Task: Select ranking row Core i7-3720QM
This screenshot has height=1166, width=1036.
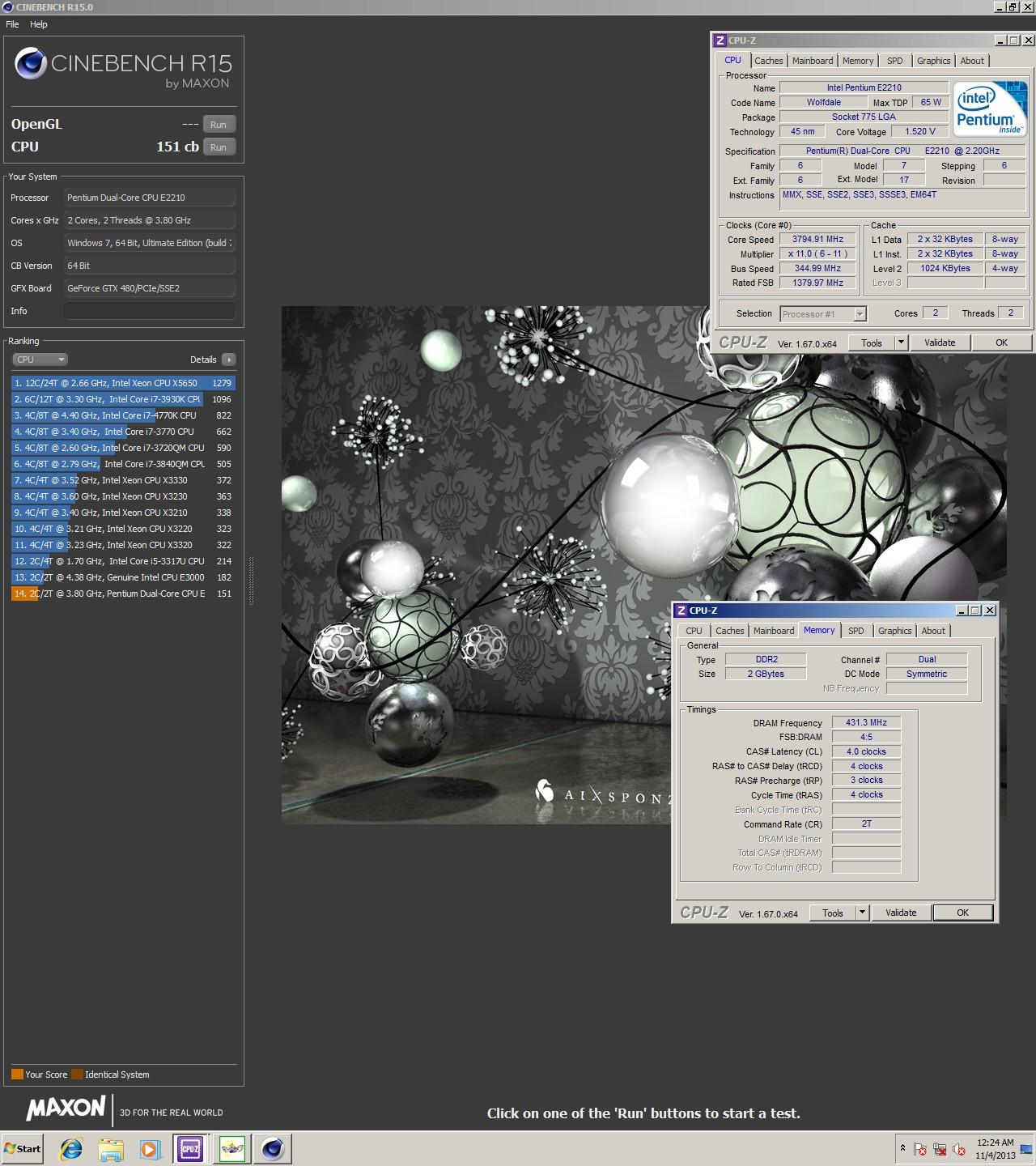Action: (x=123, y=448)
